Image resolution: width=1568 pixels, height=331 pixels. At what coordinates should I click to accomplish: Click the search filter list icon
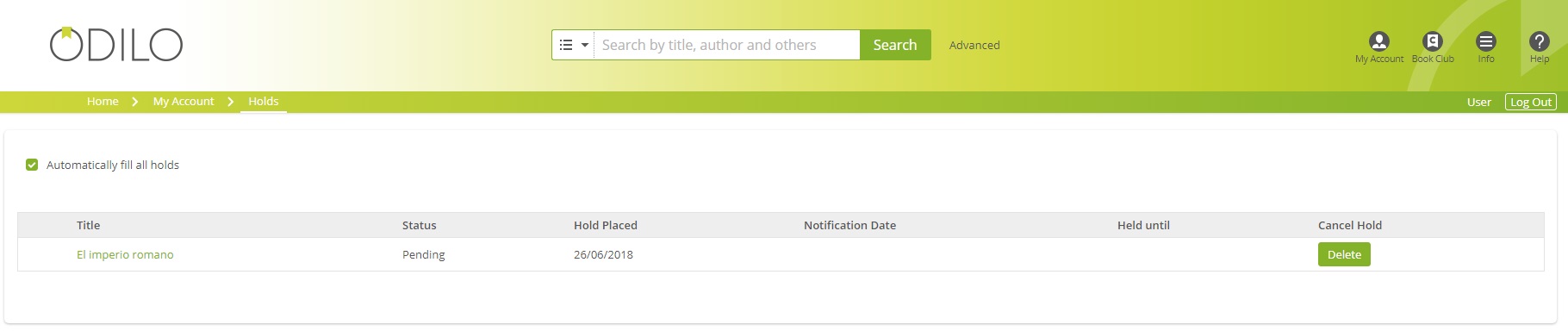[566, 45]
